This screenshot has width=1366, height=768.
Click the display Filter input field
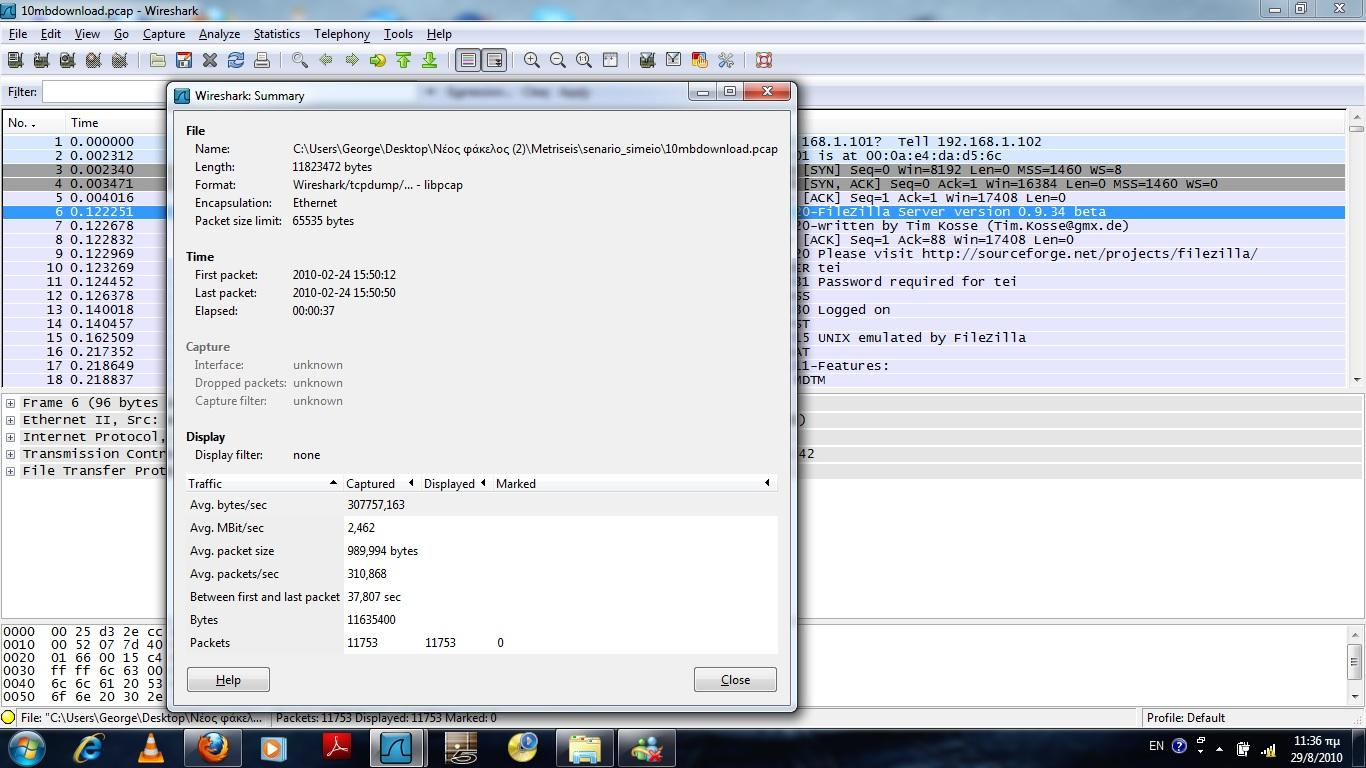point(104,92)
